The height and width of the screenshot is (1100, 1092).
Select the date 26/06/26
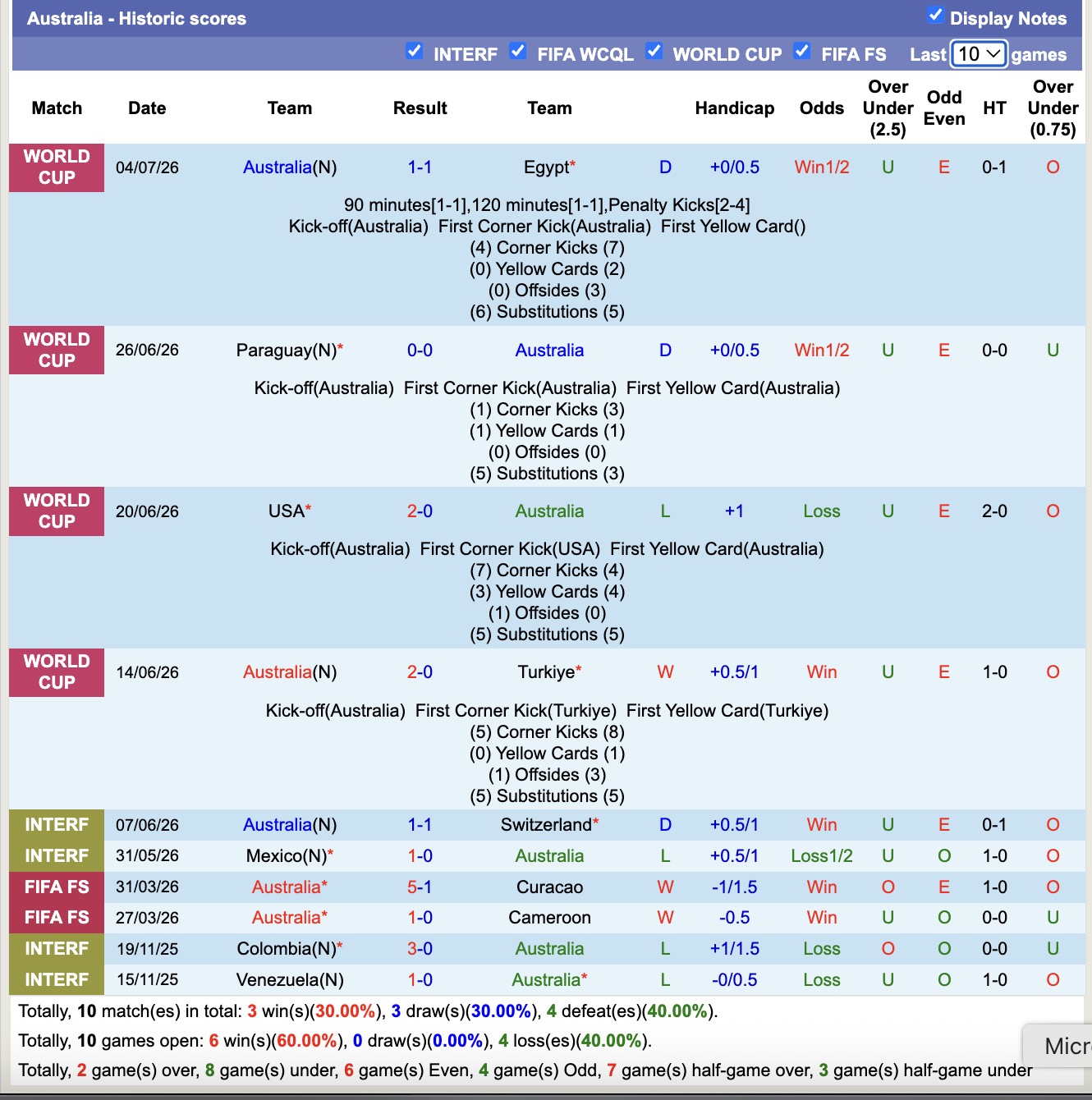tap(147, 351)
